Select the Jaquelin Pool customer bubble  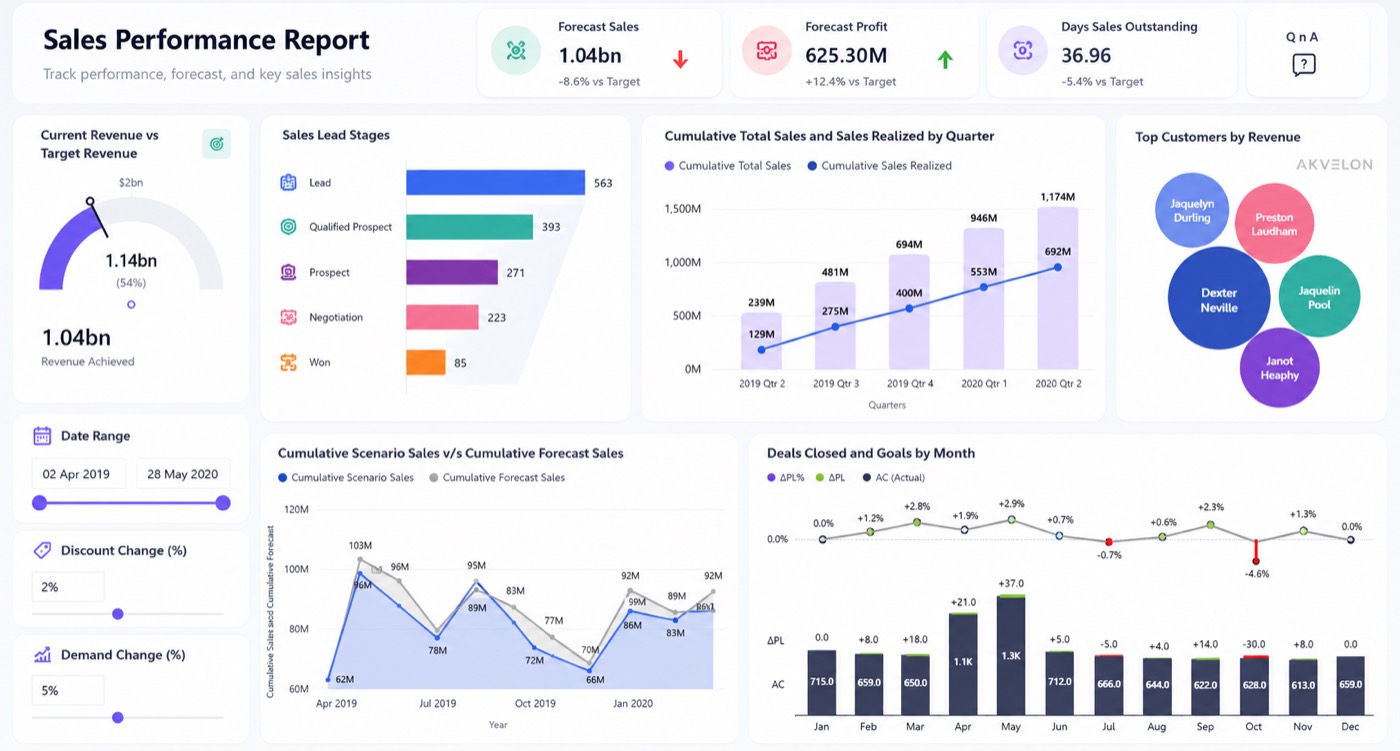[1319, 297]
